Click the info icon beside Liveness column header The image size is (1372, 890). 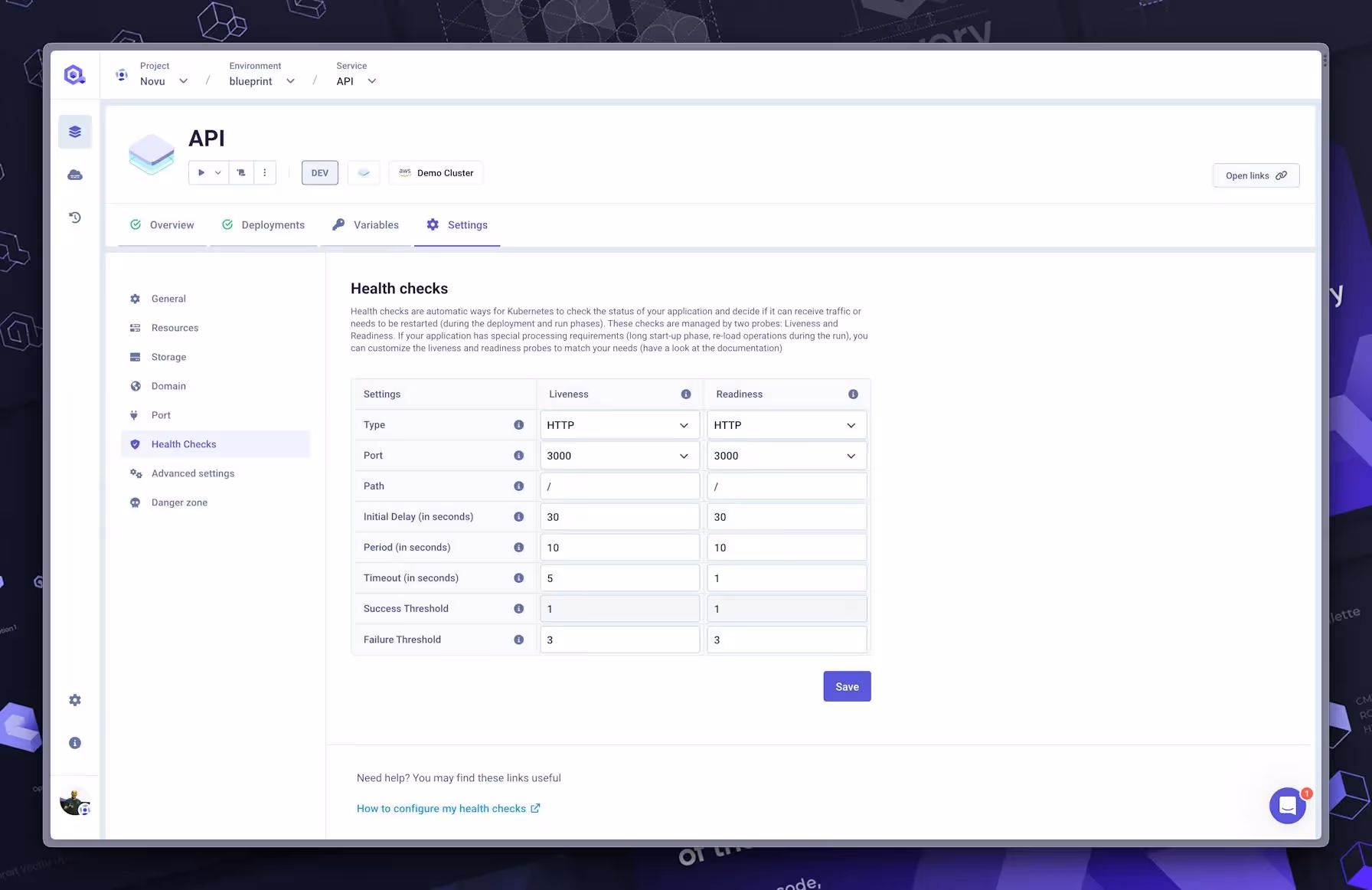(x=685, y=394)
